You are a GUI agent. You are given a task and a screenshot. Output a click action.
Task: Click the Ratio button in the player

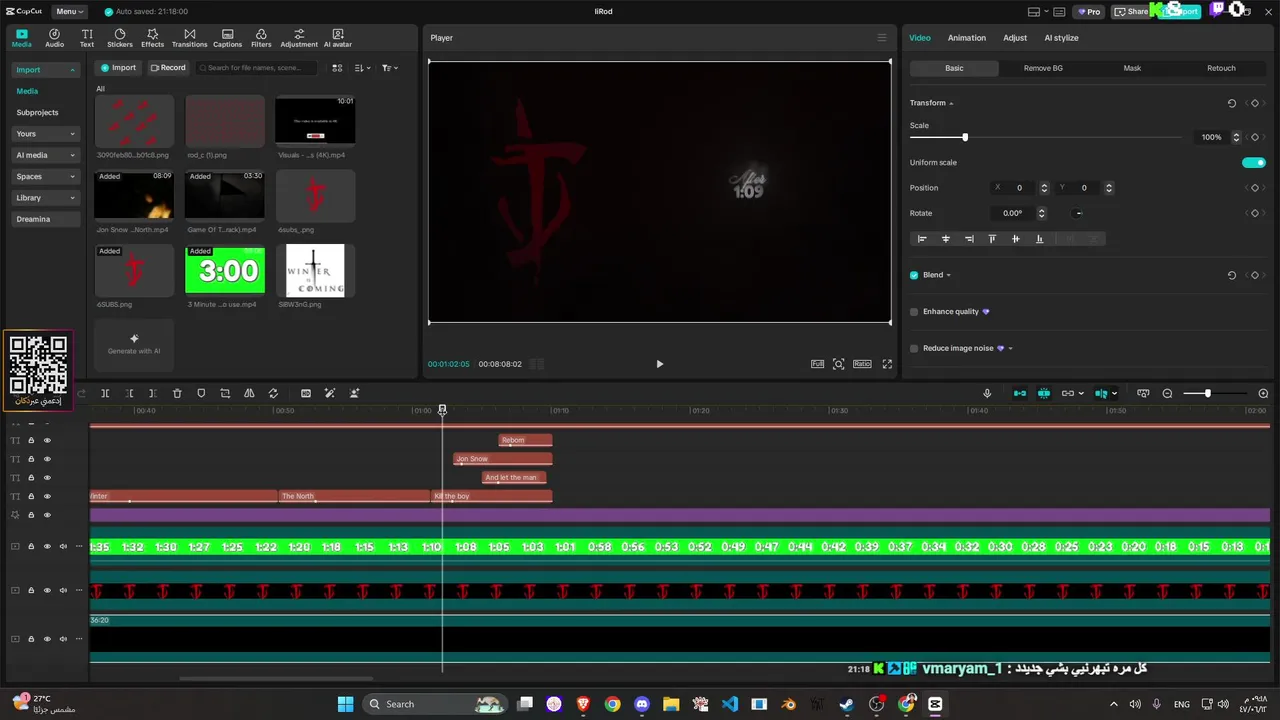[862, 364]
